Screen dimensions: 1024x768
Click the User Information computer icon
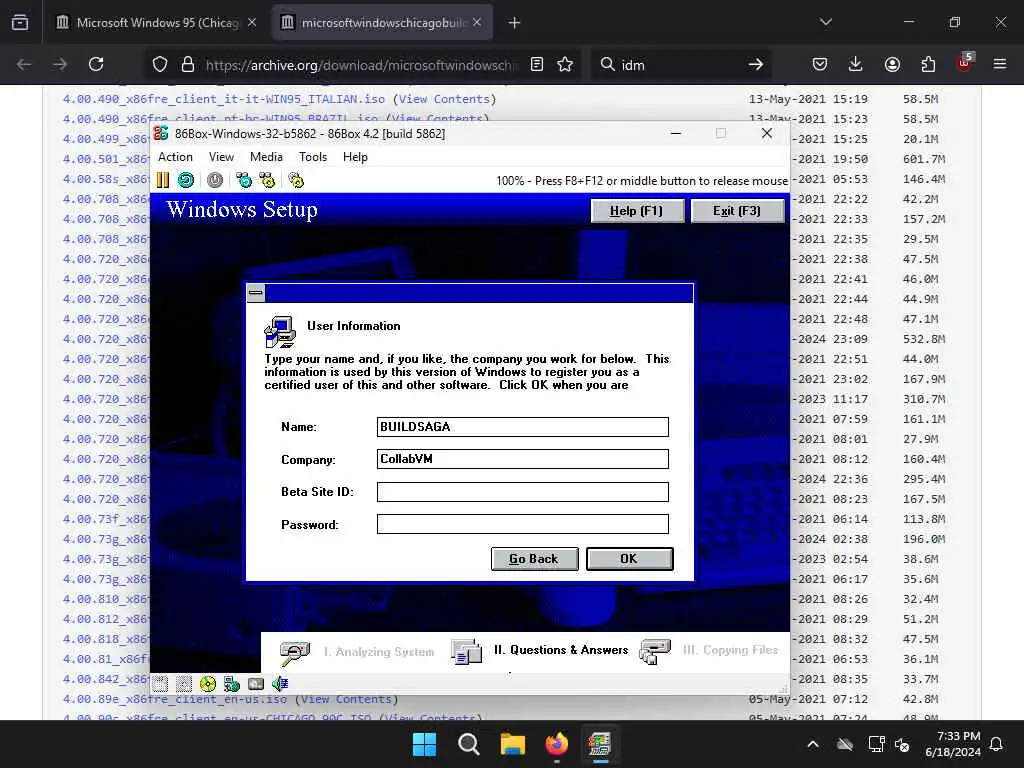[280, 332]
